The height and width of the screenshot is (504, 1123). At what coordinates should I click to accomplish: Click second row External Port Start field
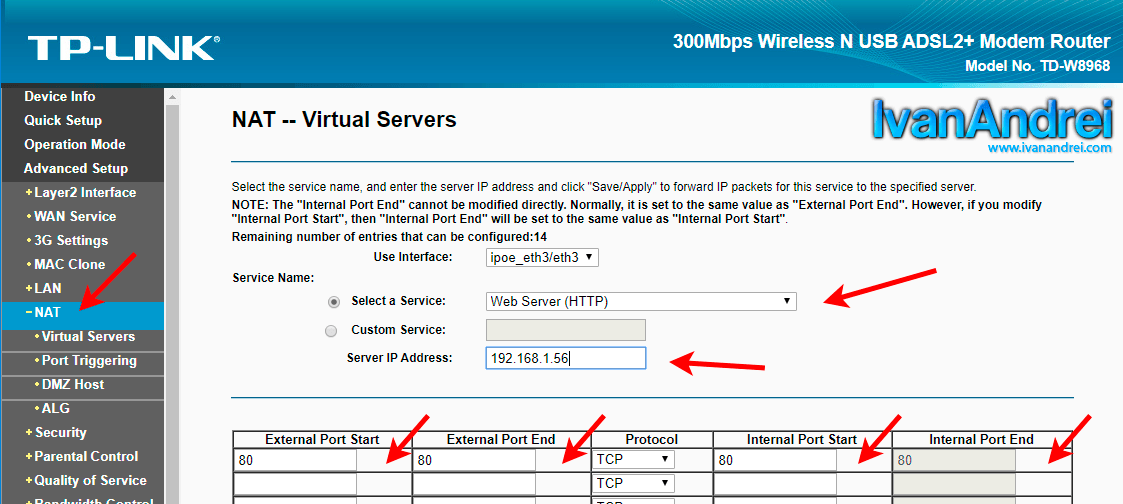point(295,485)
